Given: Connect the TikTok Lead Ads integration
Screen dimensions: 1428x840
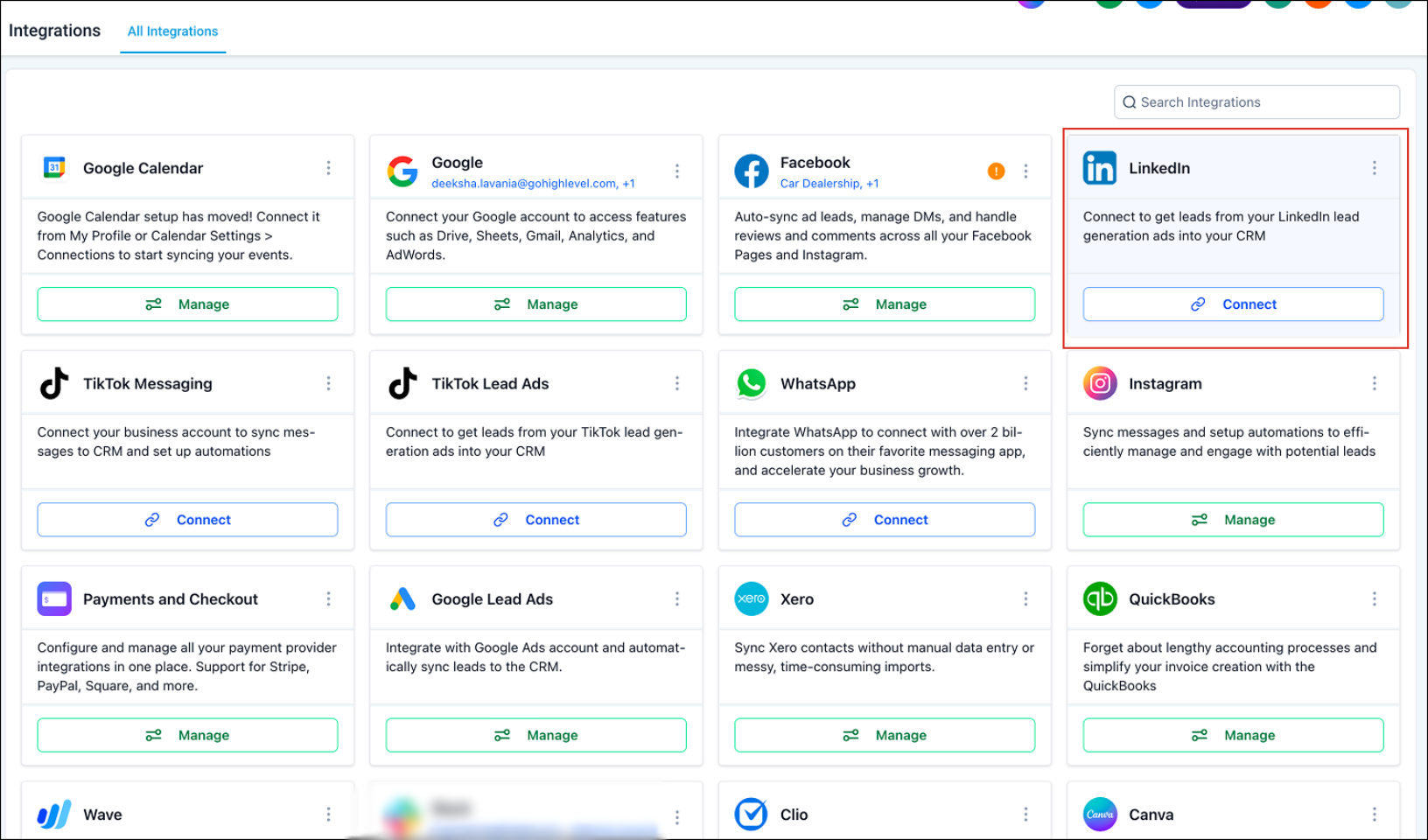Looking at the screenshot, I should click(535, 520).
